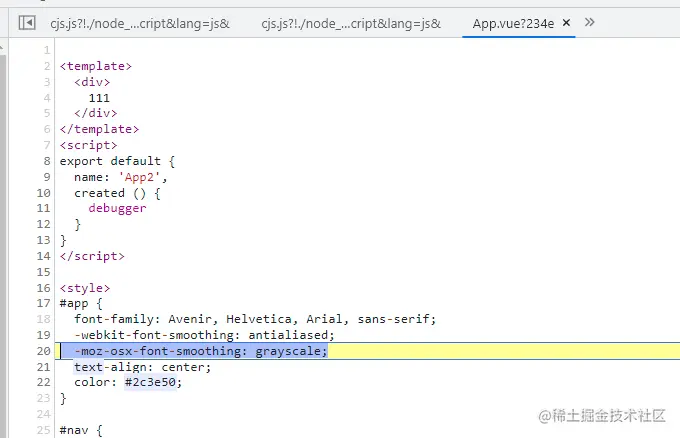Click the color value #2c3e50
This screenshot has height=438, width=680.
click(x=150, y=382)
